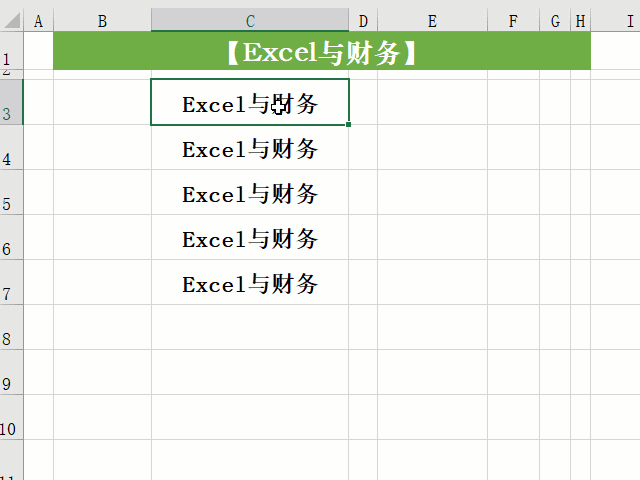Click the select-all corner of the sheet
640x480 pixels.
click(x=11, y=21)
